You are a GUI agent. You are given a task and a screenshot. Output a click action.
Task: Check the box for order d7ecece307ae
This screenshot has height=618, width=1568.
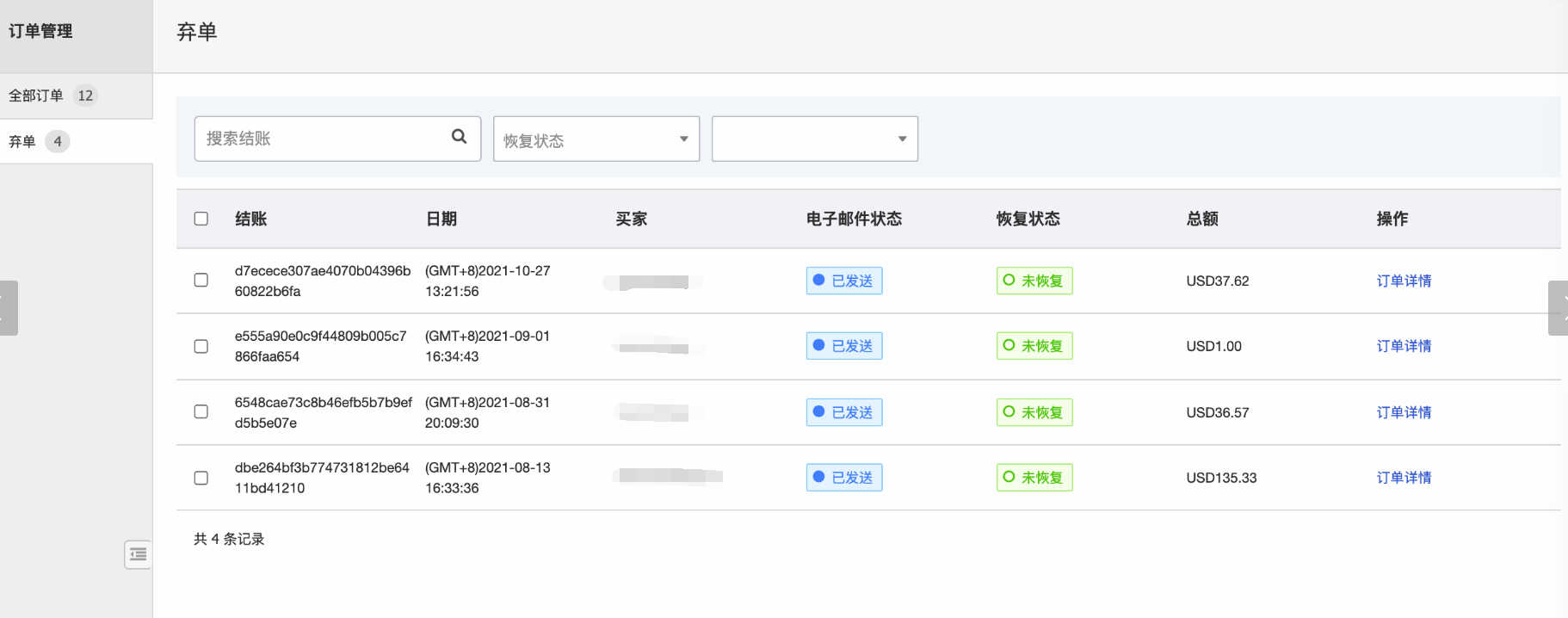click(201, 281)
